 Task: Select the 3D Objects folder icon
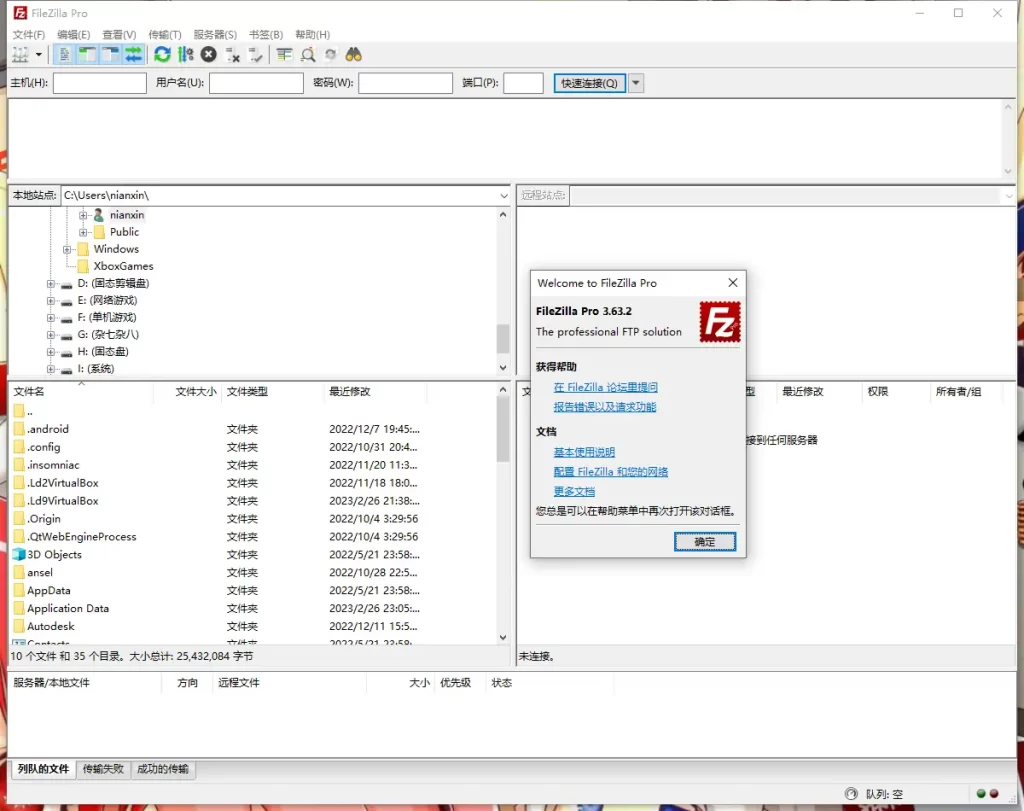19,554
